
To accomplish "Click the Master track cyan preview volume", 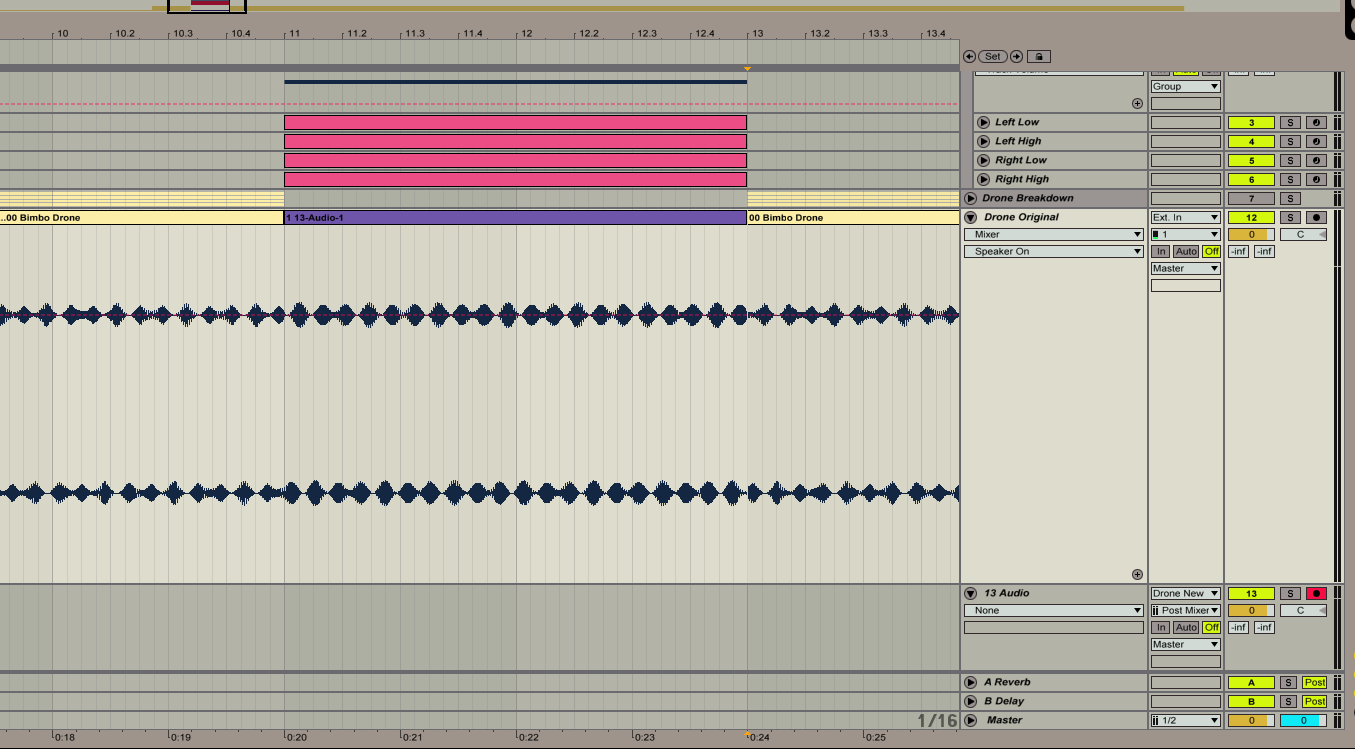I will [x=1303, y=721].
